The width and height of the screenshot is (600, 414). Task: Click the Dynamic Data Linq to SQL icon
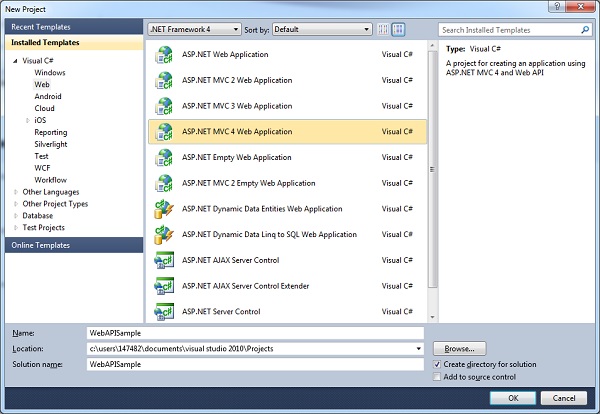pyautogui.click(x=164, y=235)
